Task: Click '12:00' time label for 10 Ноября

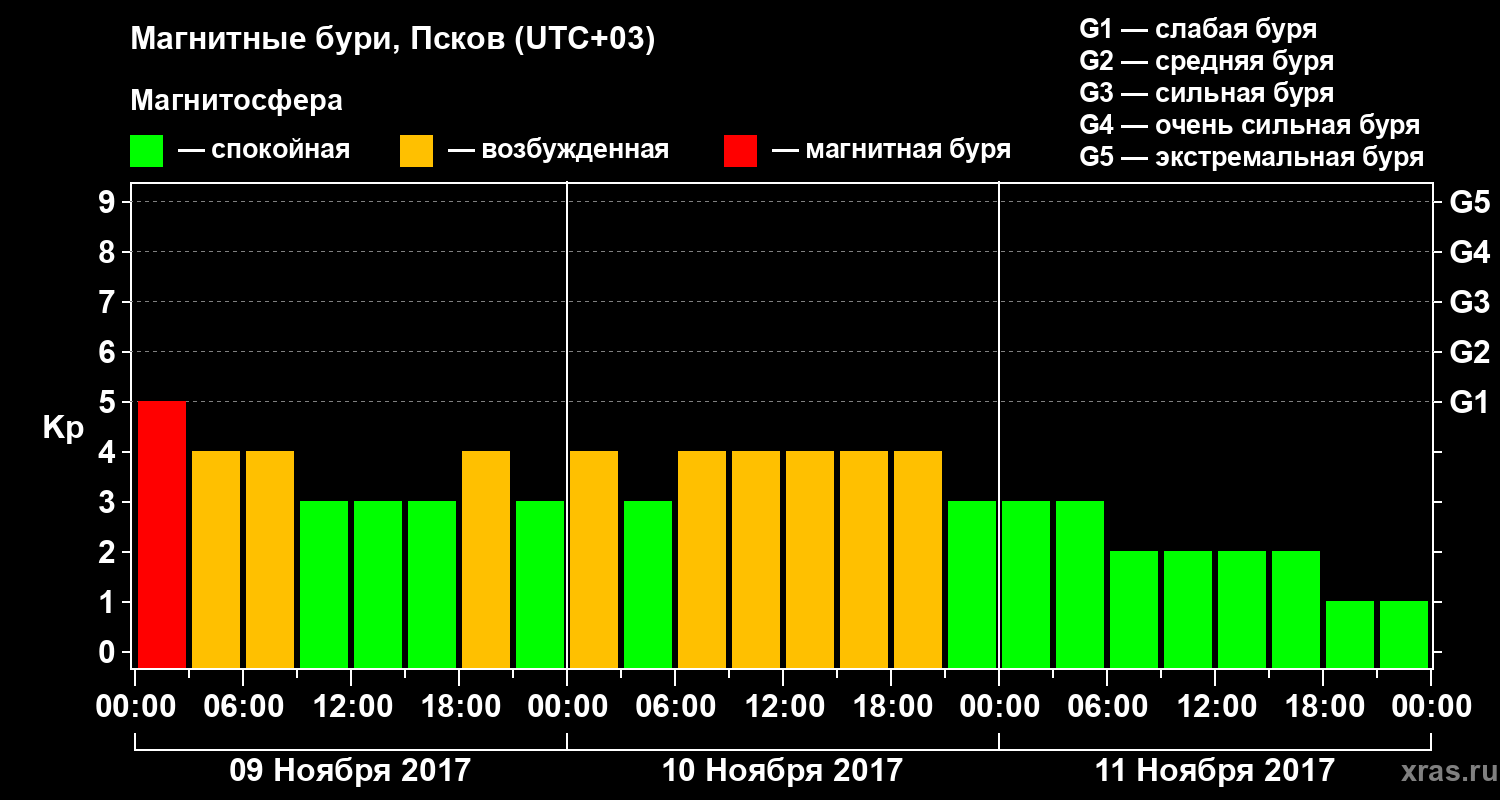Action: tap(783, 707)
